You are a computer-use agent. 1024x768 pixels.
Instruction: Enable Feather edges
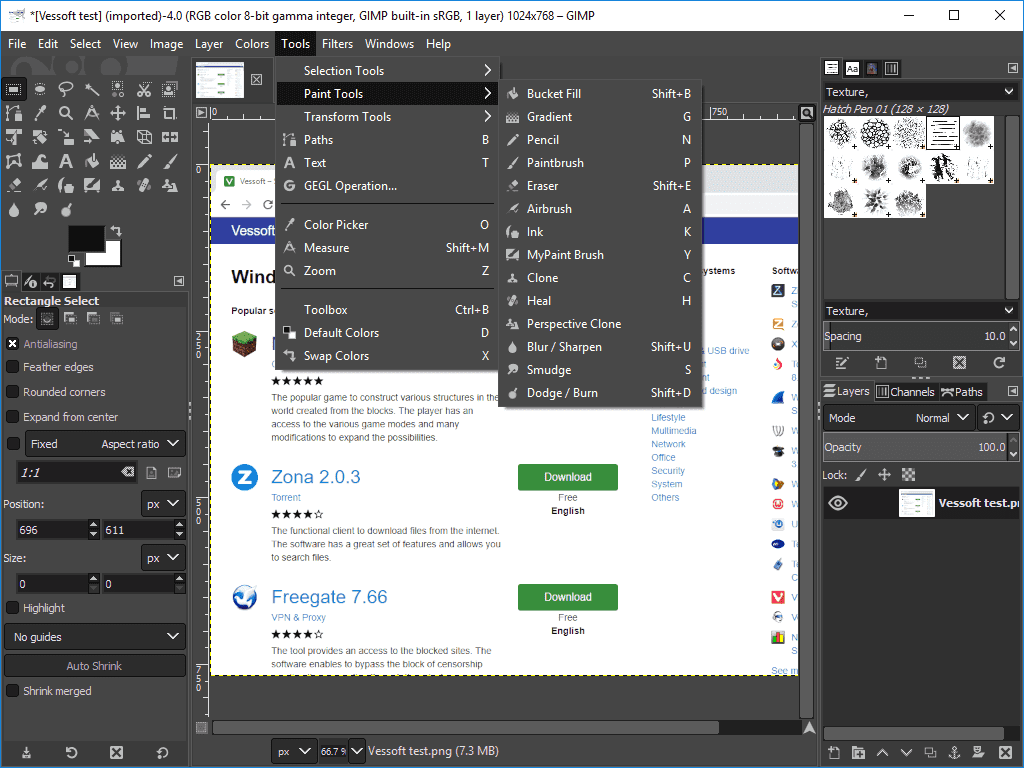coord(12,367)
